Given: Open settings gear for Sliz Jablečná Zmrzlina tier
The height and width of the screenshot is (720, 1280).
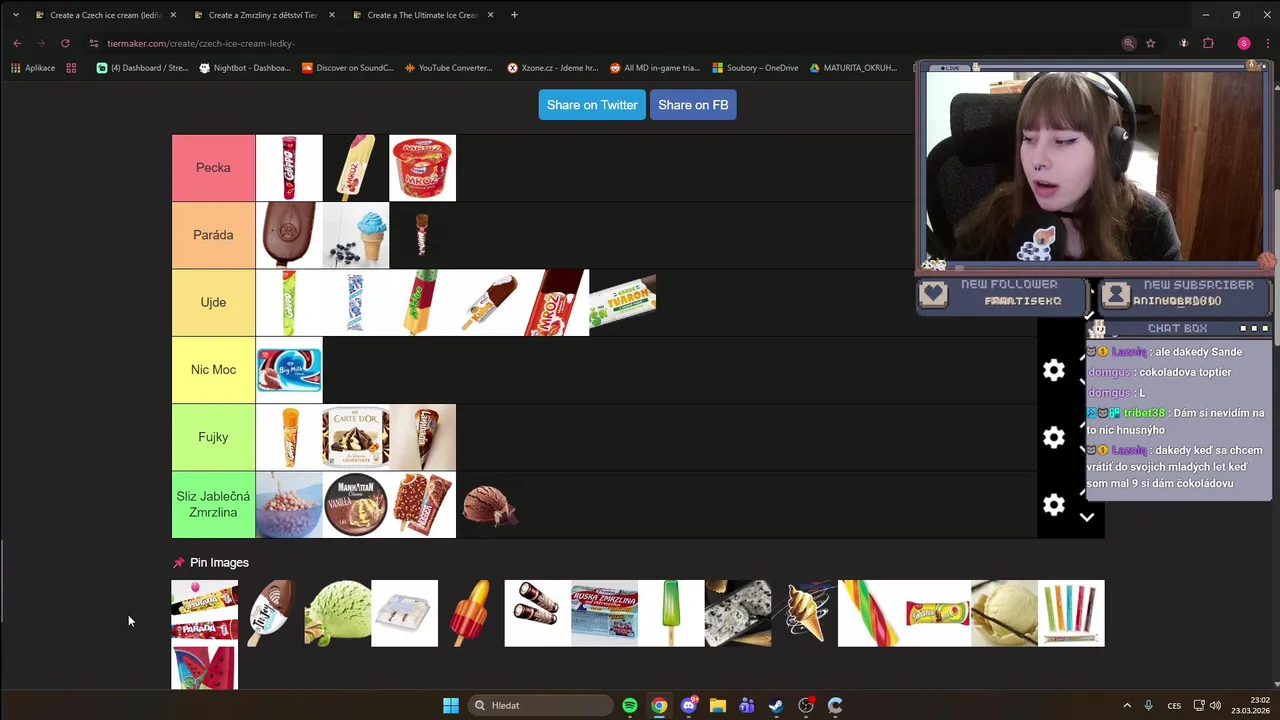Looking at the screenshot, I should 1054,505.
